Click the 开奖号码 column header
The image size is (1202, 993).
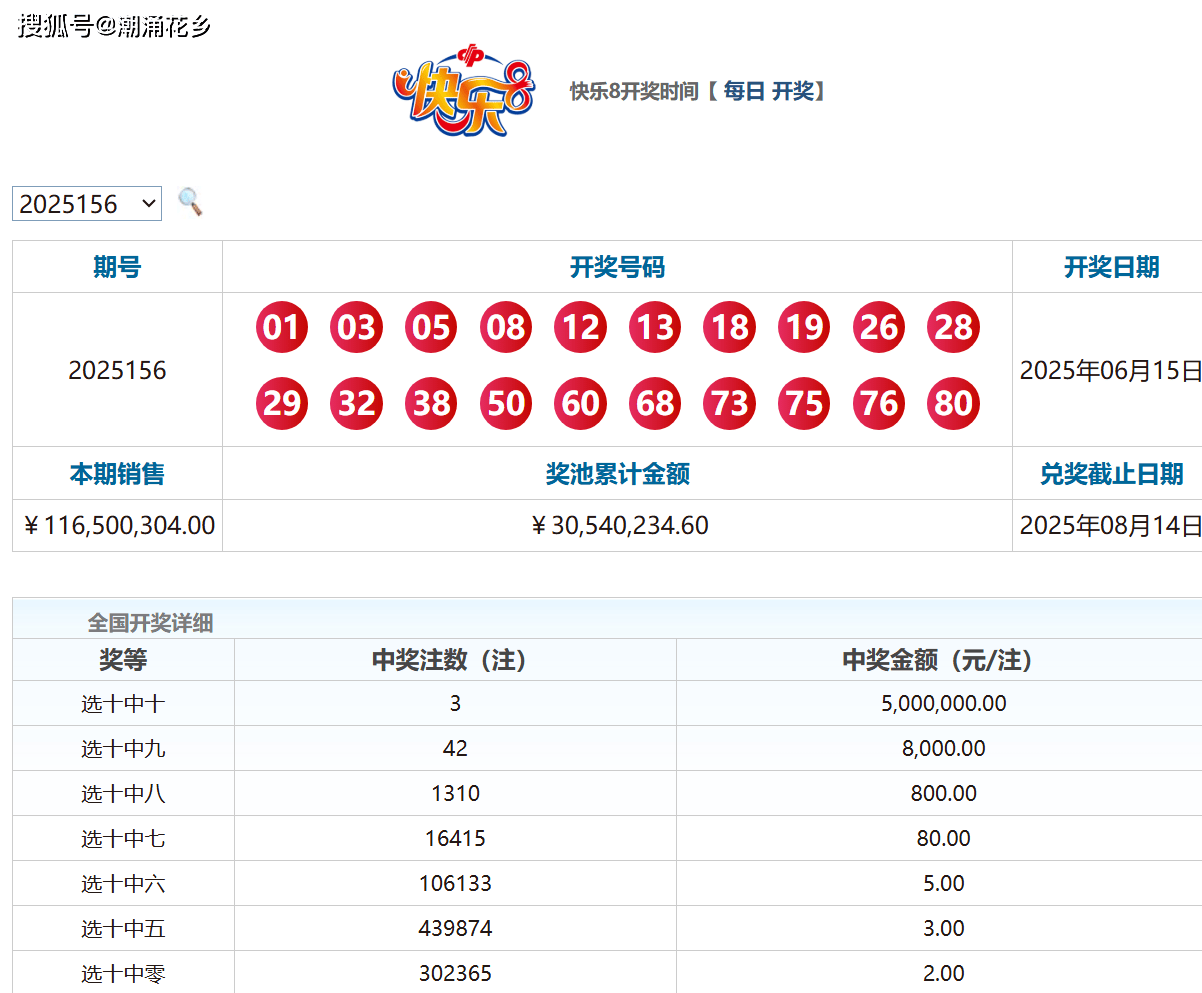point(617,267)
